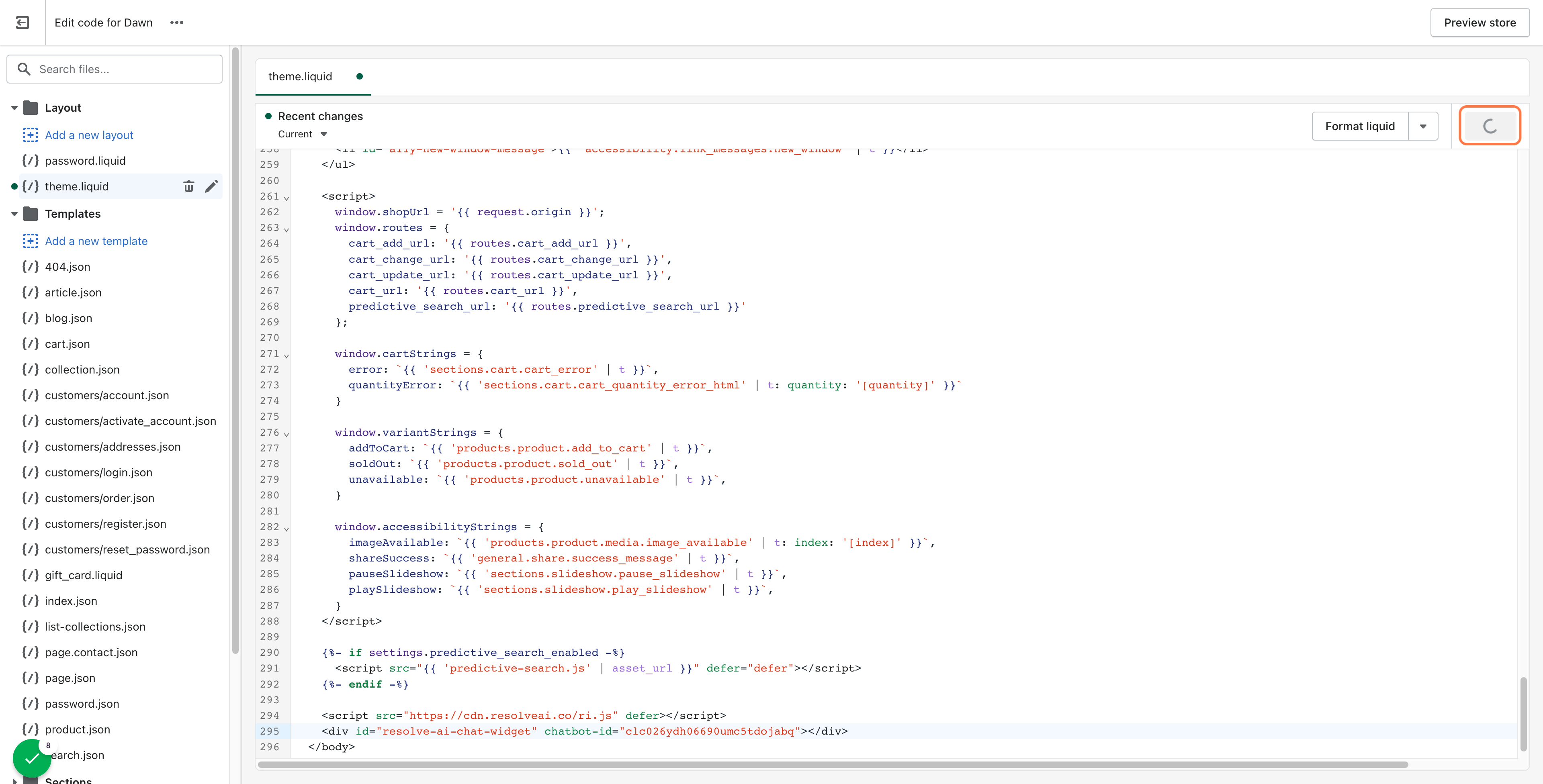The width and height of the screenshot is (1543, 784).
Task: Click the Add a new template link
Action: pos(96,241)
